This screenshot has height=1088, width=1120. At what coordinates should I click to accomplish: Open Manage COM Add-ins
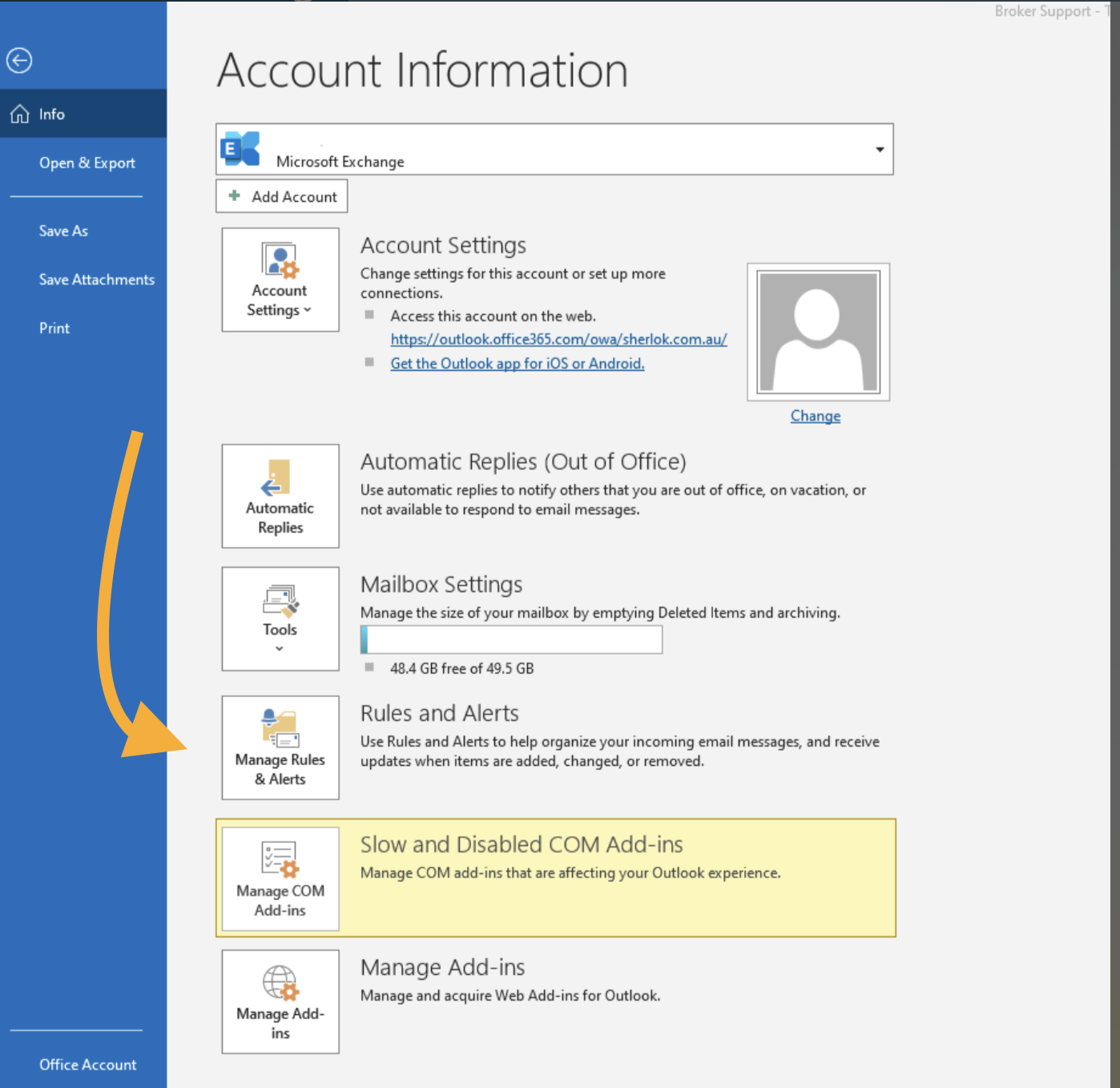click(x=280, y=878)
